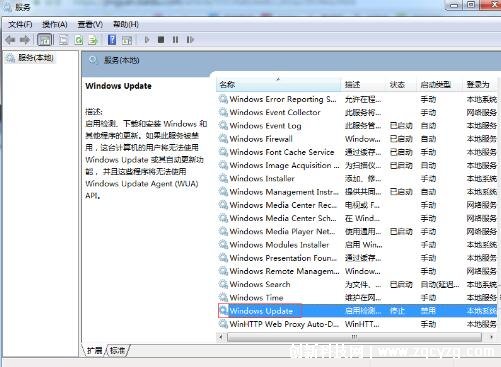Open the 操作(A) menu

[x=55, y=24]
